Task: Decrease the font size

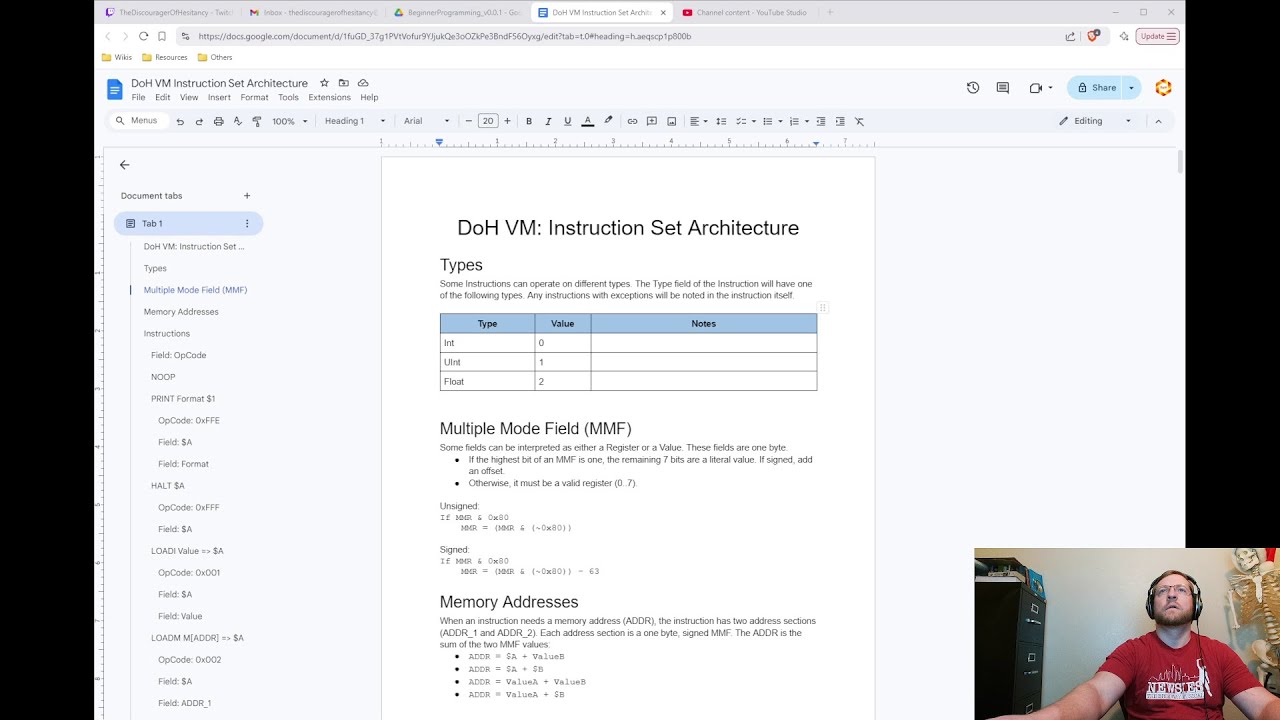Action: (468, 121)
